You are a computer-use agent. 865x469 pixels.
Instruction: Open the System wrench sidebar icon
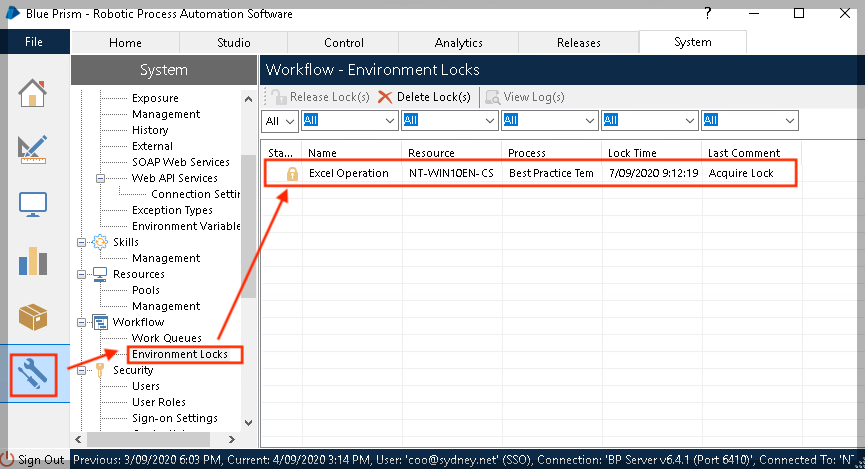33,375
